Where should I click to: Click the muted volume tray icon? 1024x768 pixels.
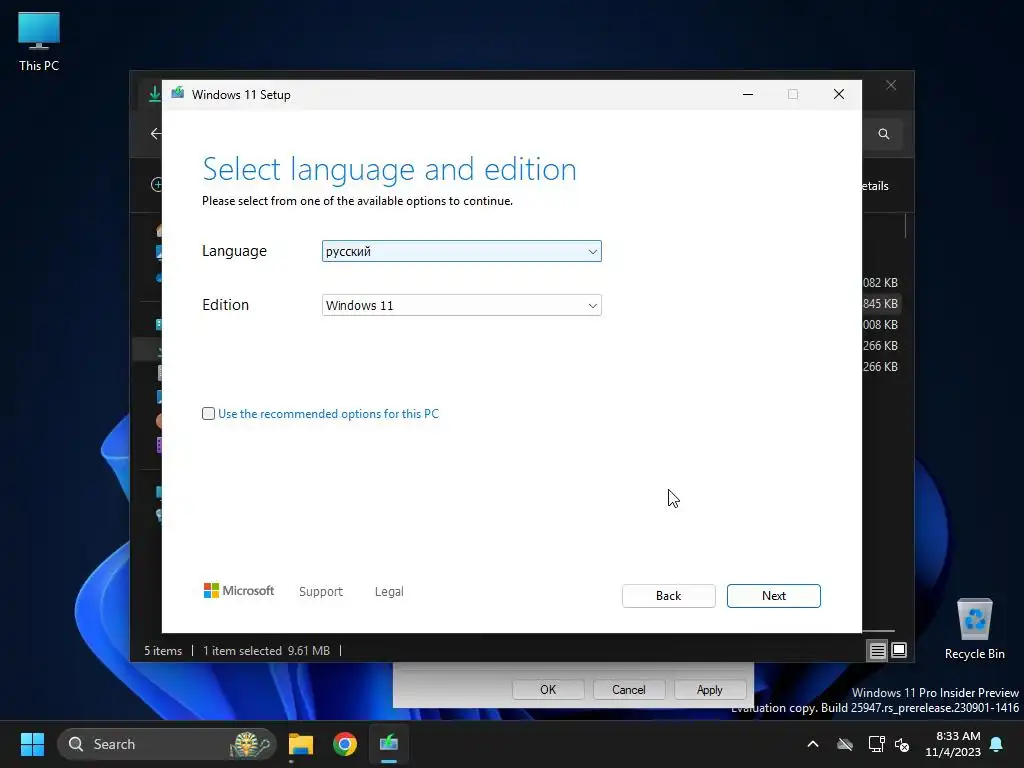point(902,744)
